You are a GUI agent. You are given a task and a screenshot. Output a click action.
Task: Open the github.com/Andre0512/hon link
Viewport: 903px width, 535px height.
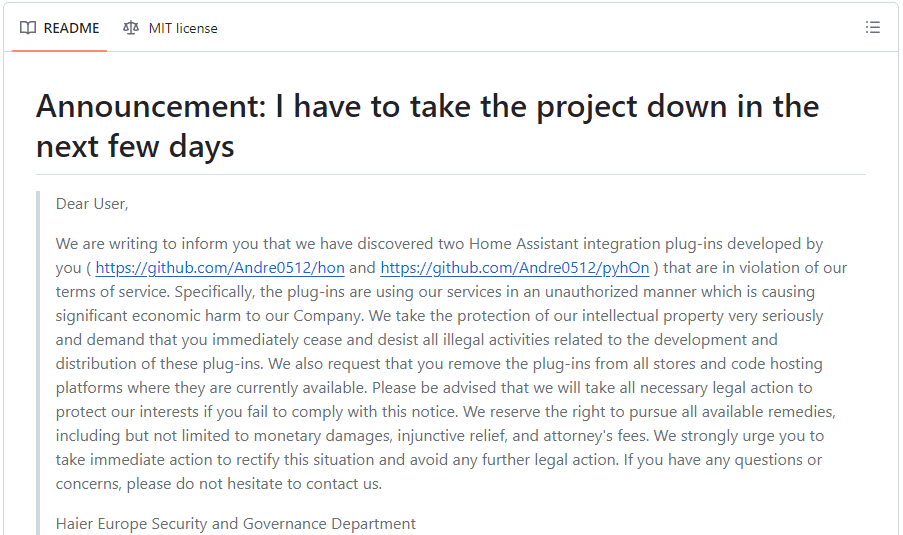[220, 268]
